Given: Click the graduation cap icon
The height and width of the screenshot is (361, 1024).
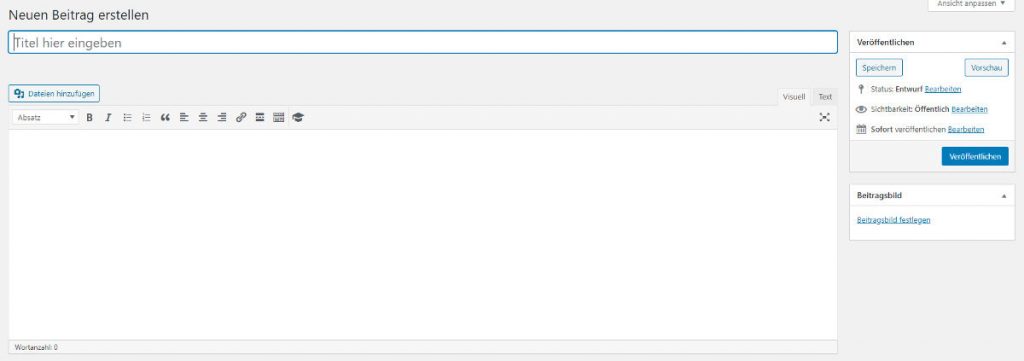Looking at the screenshot, I should click(298, 118).
